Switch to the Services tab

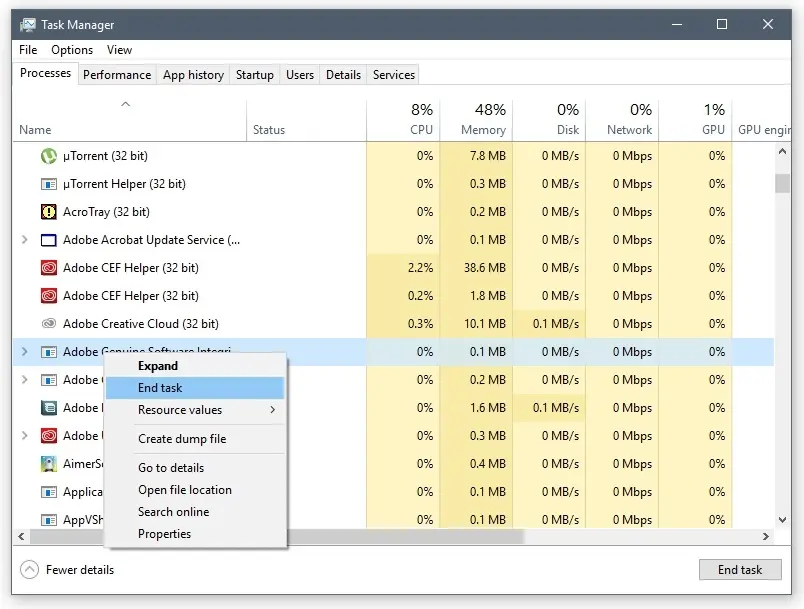394,75
